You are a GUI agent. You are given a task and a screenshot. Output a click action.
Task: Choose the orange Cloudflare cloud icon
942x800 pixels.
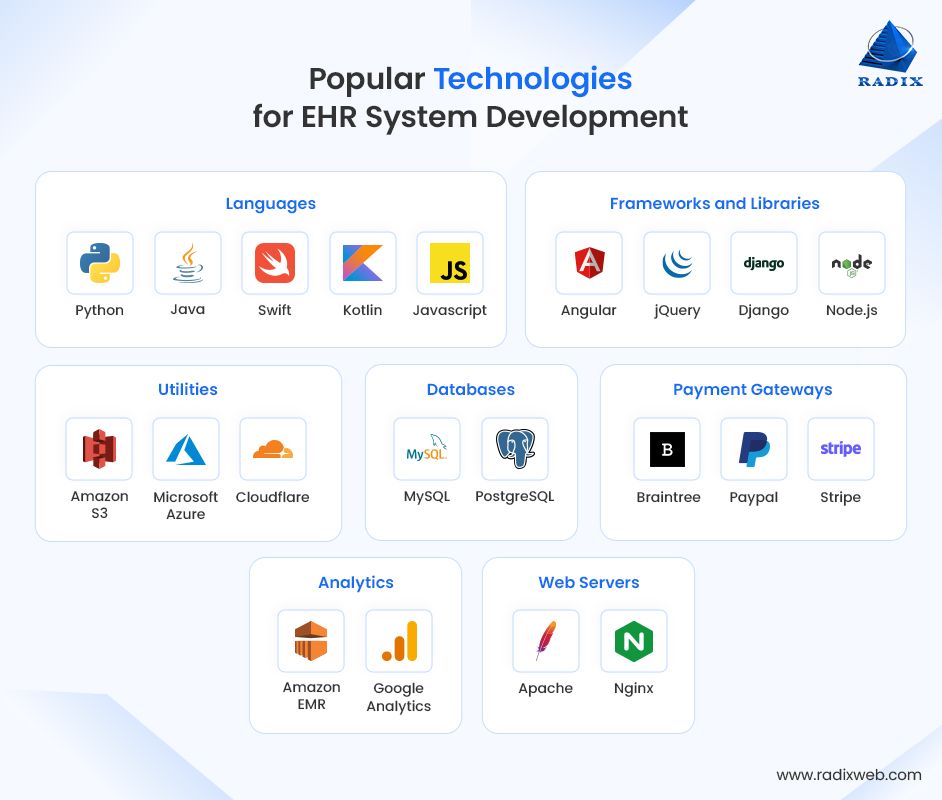273,449
